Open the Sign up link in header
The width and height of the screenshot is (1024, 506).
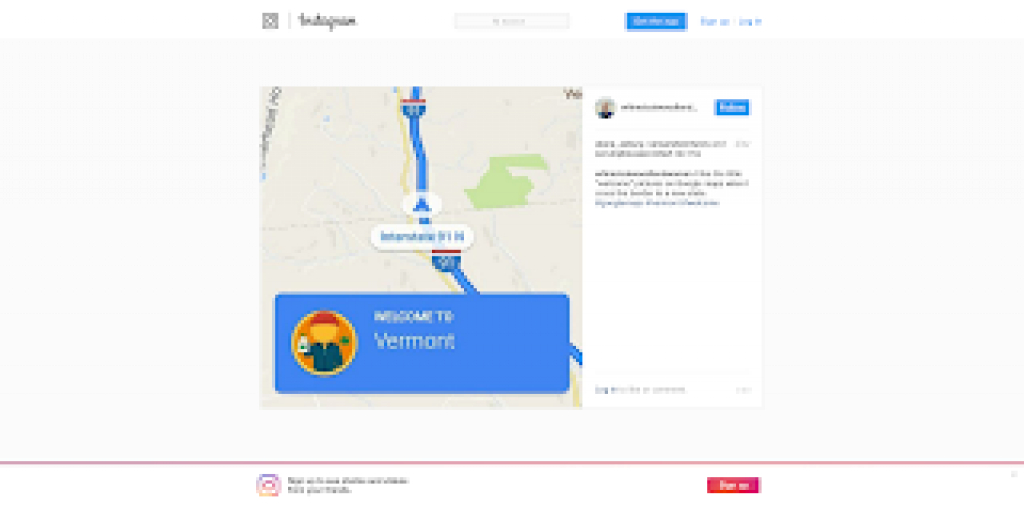click(714, 22)
